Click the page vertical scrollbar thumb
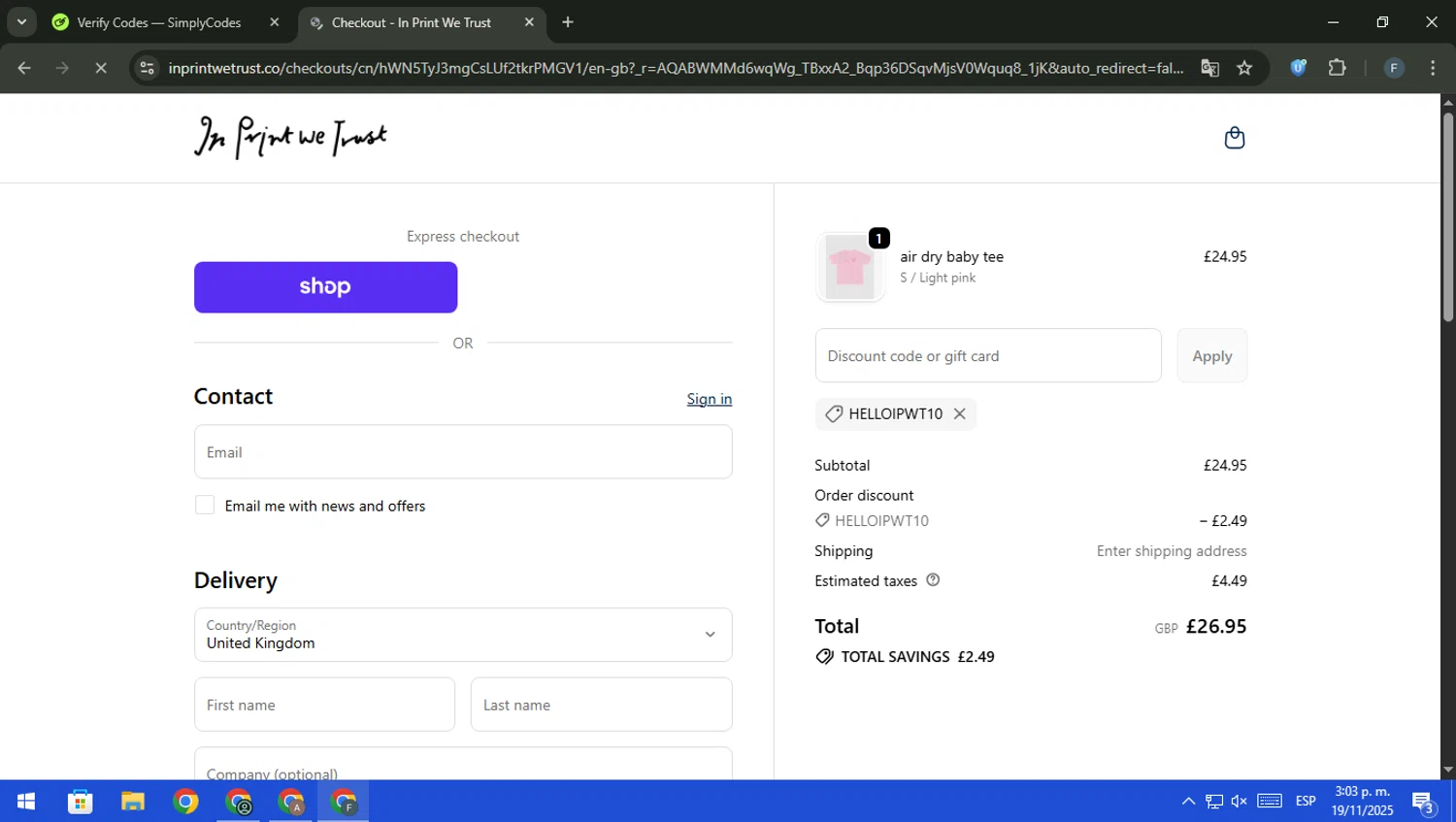 [1448, 217]
